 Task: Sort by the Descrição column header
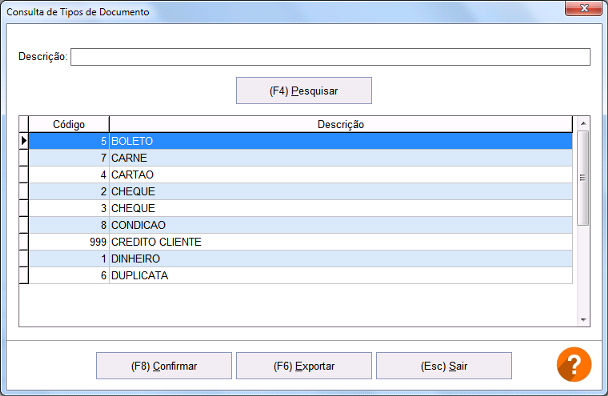(x=340, y=125)
